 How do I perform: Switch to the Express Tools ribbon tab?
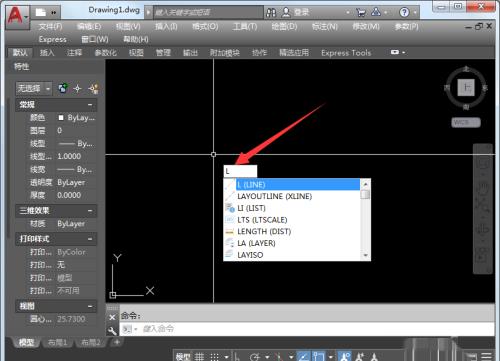coord(346,53)
